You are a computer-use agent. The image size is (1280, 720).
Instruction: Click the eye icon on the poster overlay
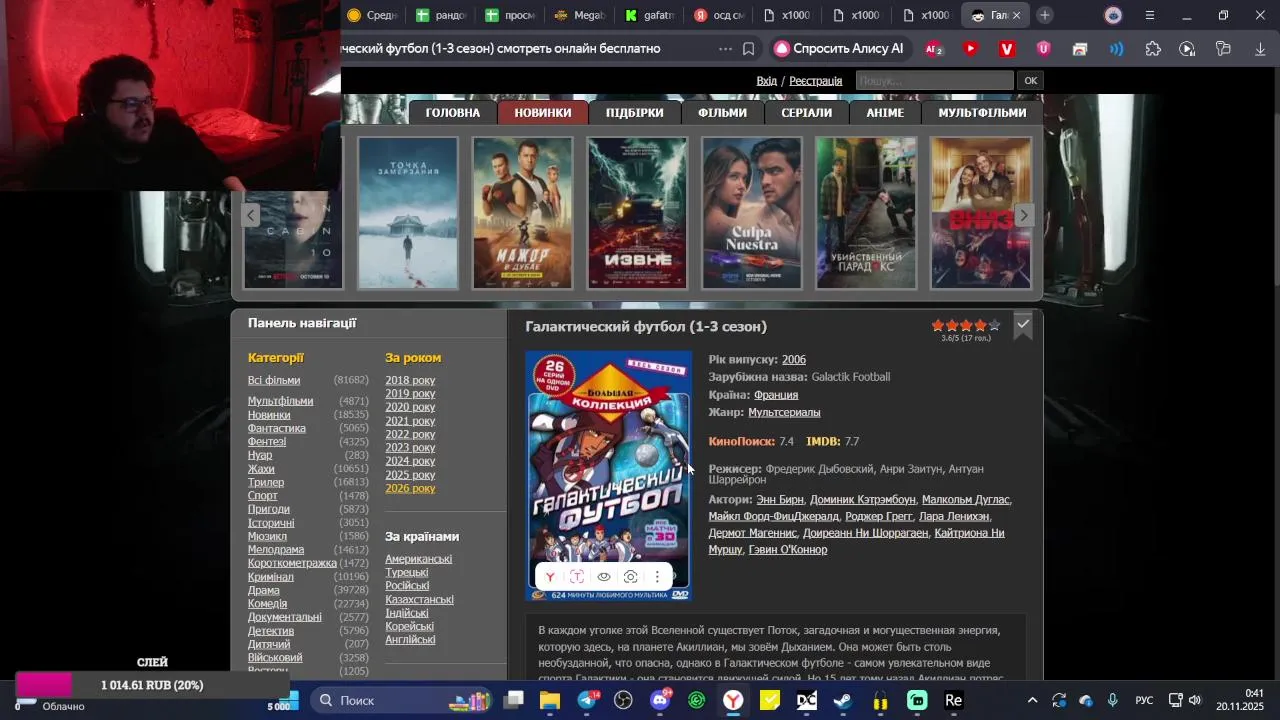[x=604, y=577]
